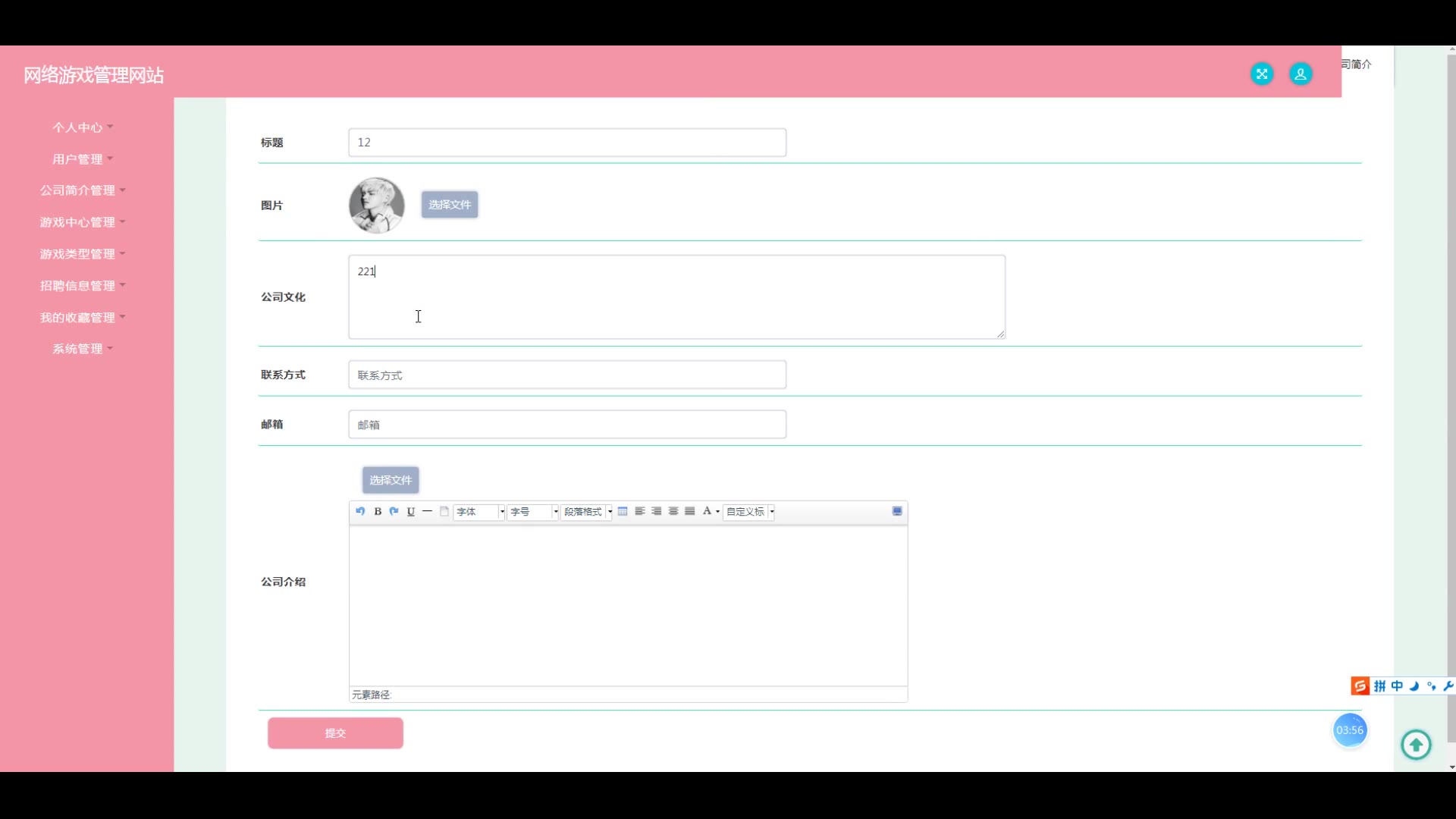The width and height of the screenshot is (1456, 819).
Task: Open the user profile icon in the header
Action: tap(1301, 74)
